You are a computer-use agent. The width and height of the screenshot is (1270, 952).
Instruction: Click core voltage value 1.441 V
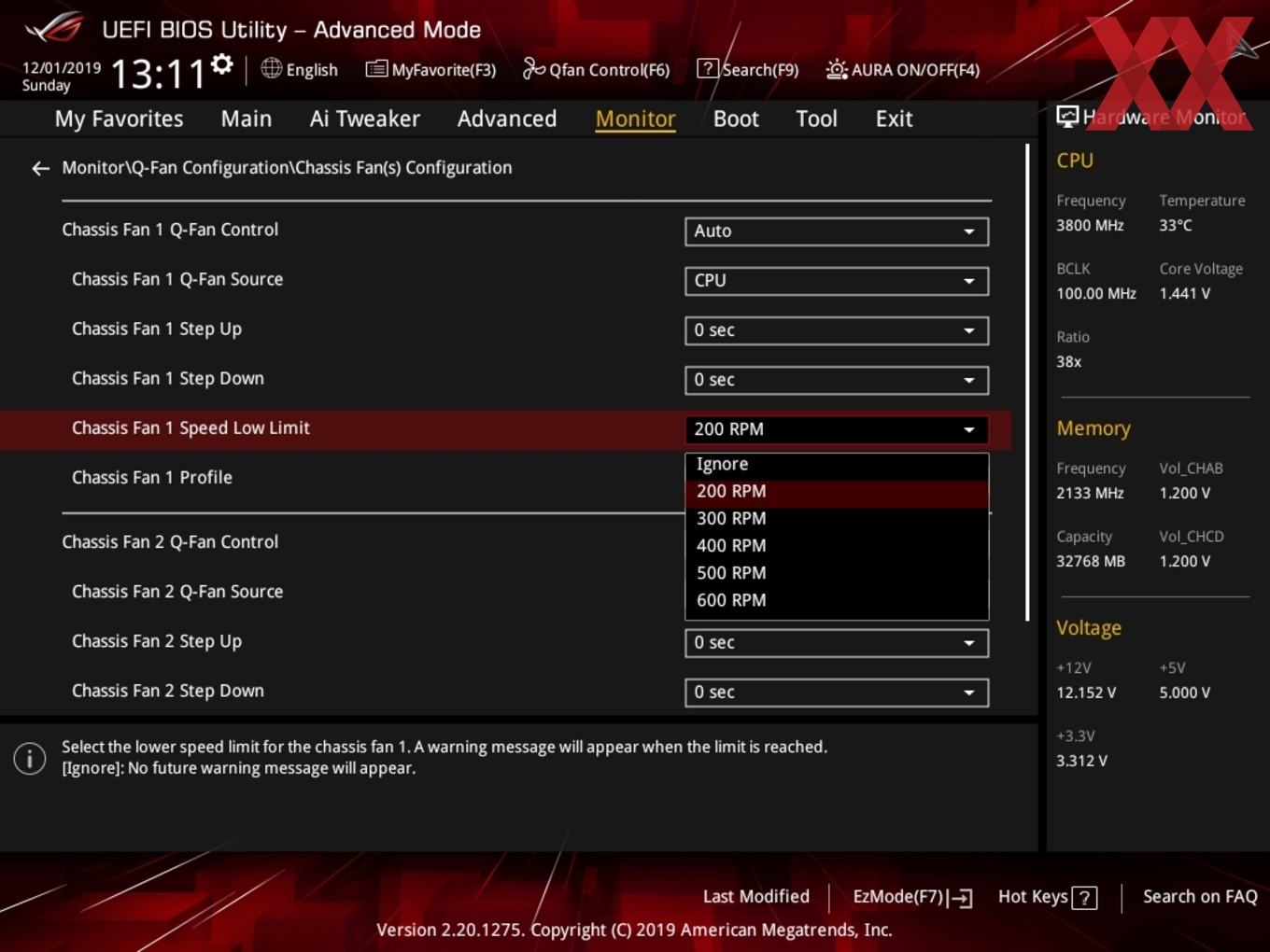tap(1185, 293)
